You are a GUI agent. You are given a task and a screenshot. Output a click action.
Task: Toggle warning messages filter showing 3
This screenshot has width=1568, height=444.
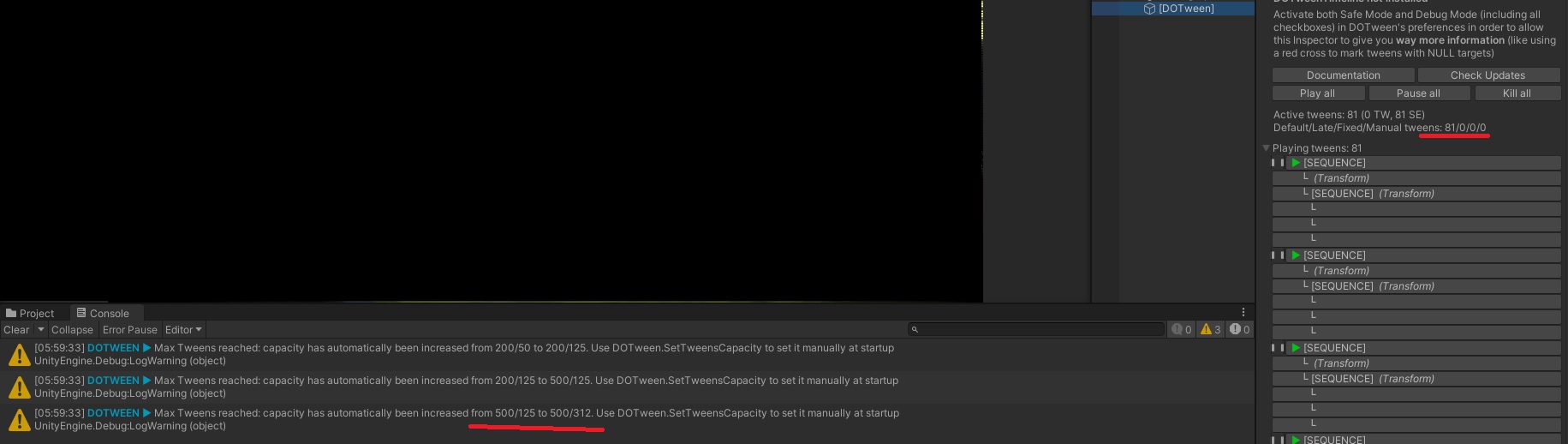[x=1210, y=329]
